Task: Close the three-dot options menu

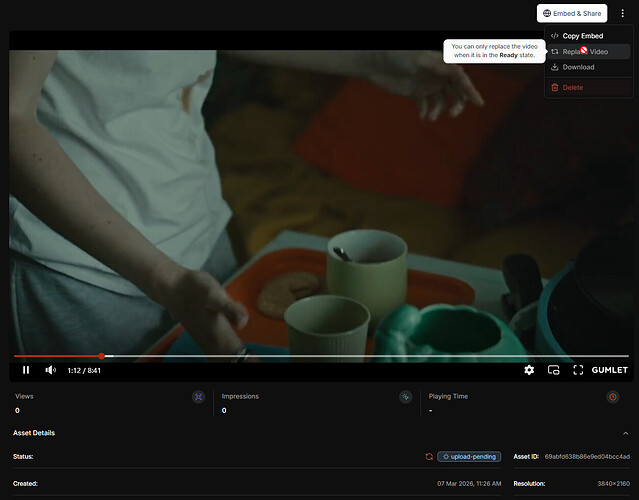Action: (622, 13)
